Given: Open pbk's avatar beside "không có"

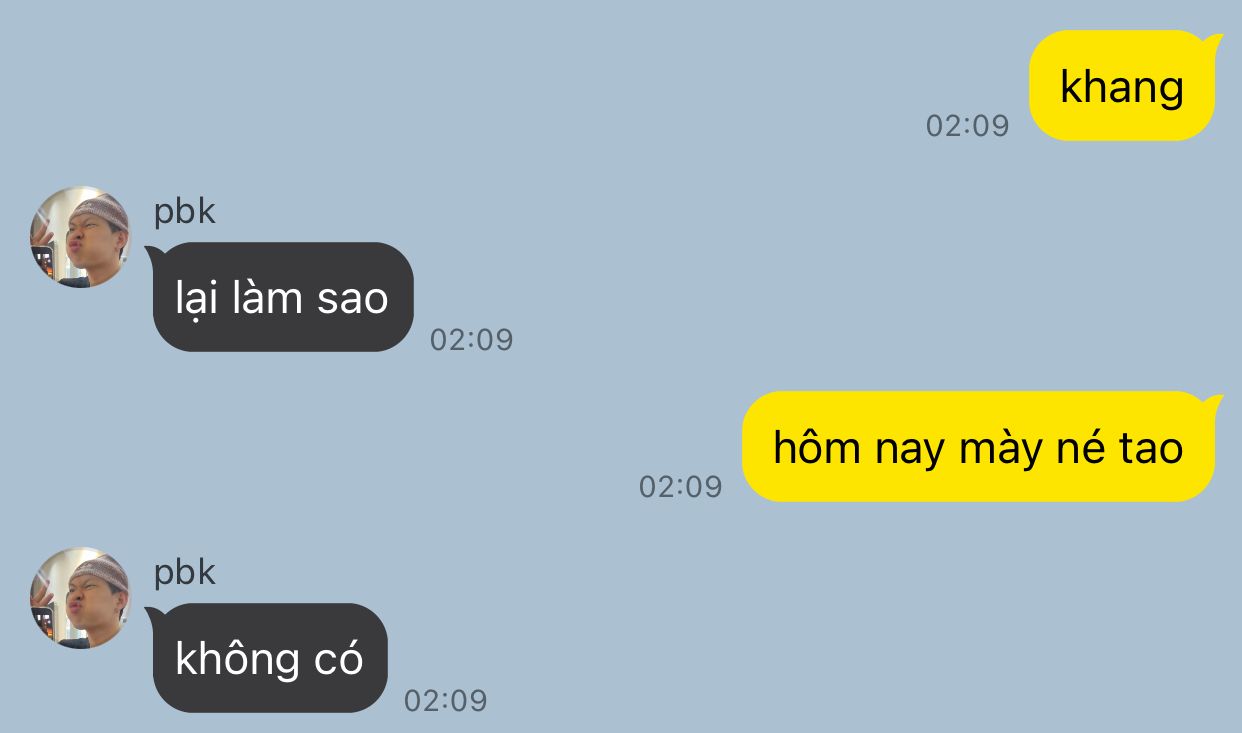Looking at the screenshot, I should tap(80, 598).
